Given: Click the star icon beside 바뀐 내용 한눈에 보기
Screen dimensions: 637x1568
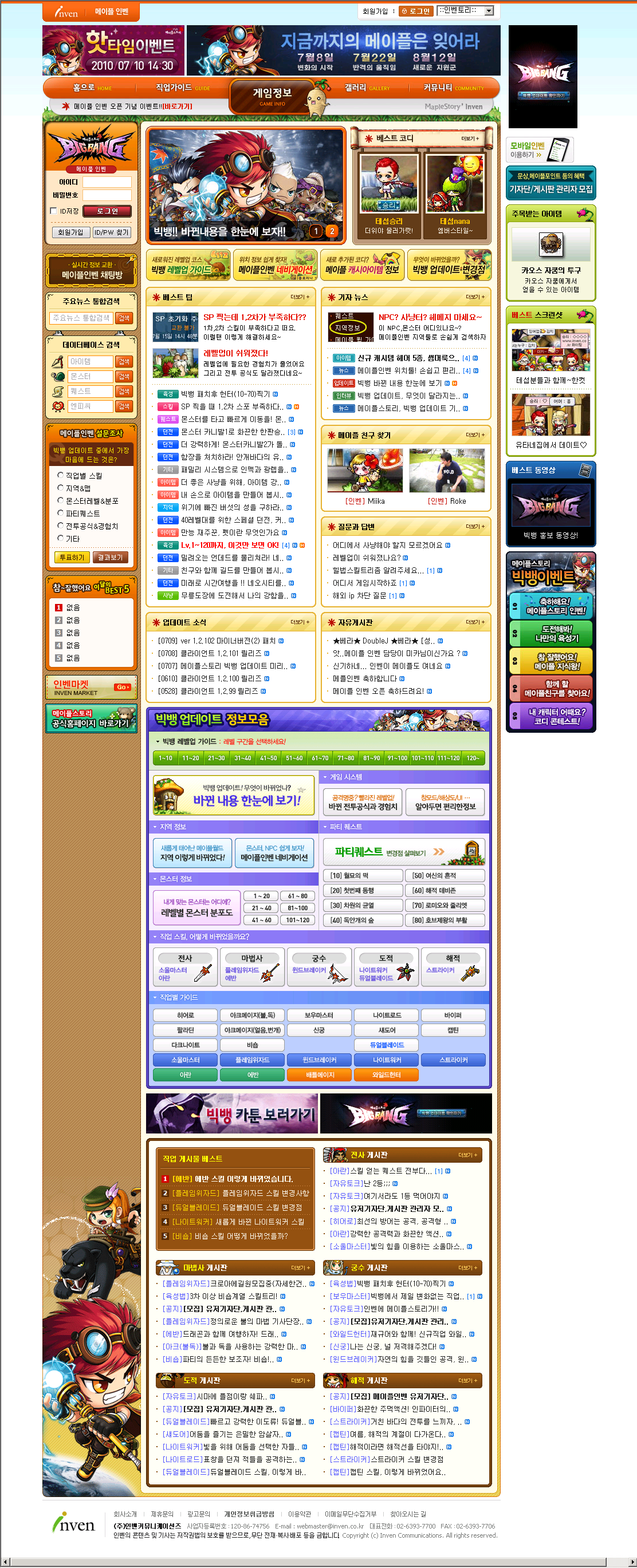Looking at the screenshot, I should point(301,789).
